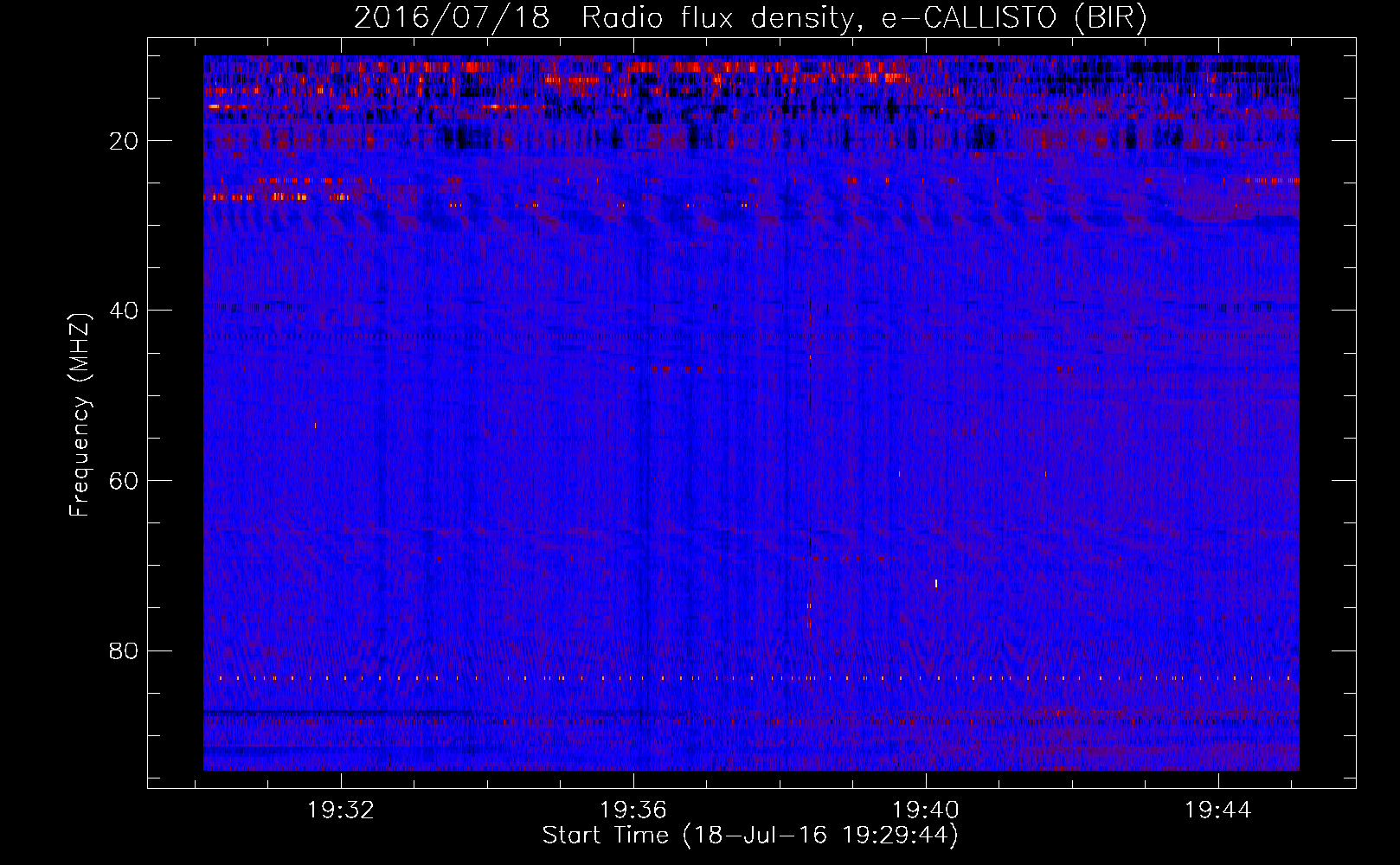Click the 'Start Time (18-Jul-16 19:29:44)' label
The width and height of the screenshot is (1400, 865).
(750, 836)
